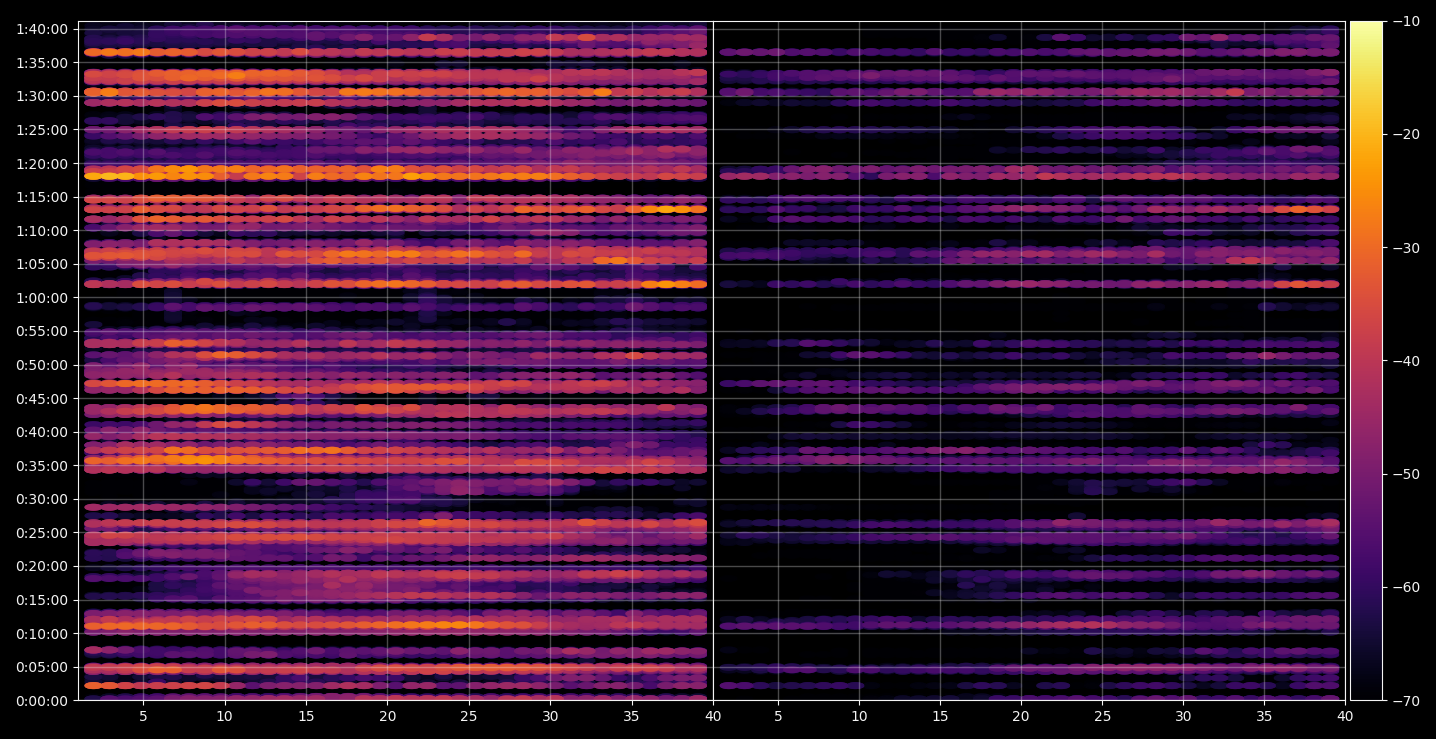Click x-axis tick 25 of the left panel
Viewport: 1436px width, 739px height.
click(x=469, y=717)
